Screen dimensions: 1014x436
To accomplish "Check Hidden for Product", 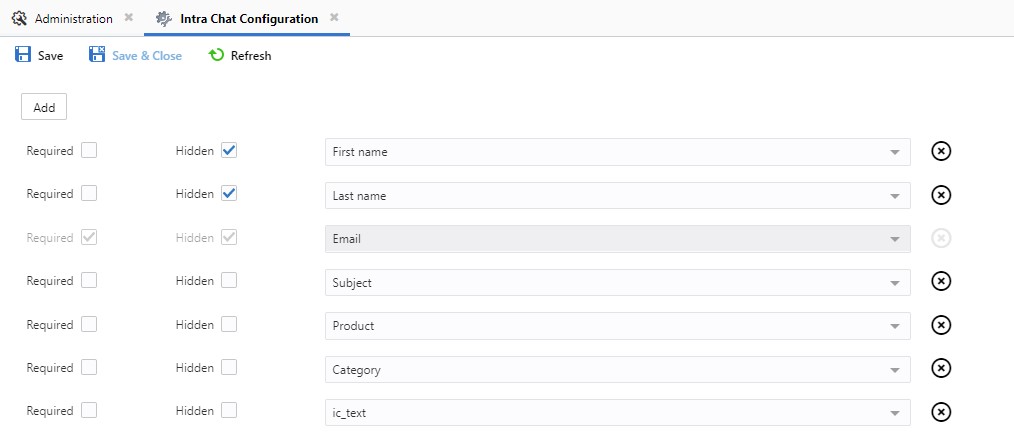I will pos(229,324).
